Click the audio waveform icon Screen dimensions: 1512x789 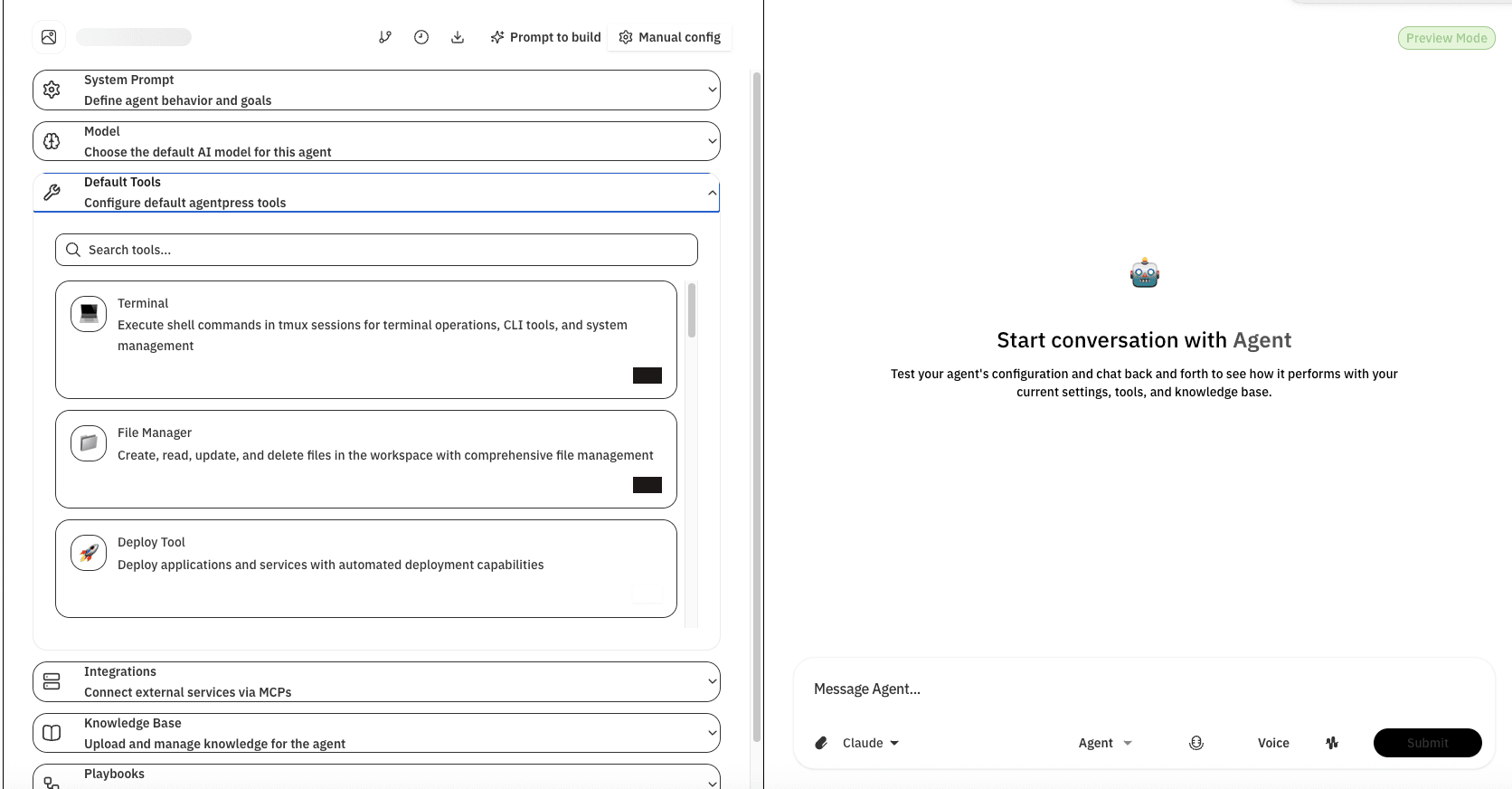pos(1331,743)
